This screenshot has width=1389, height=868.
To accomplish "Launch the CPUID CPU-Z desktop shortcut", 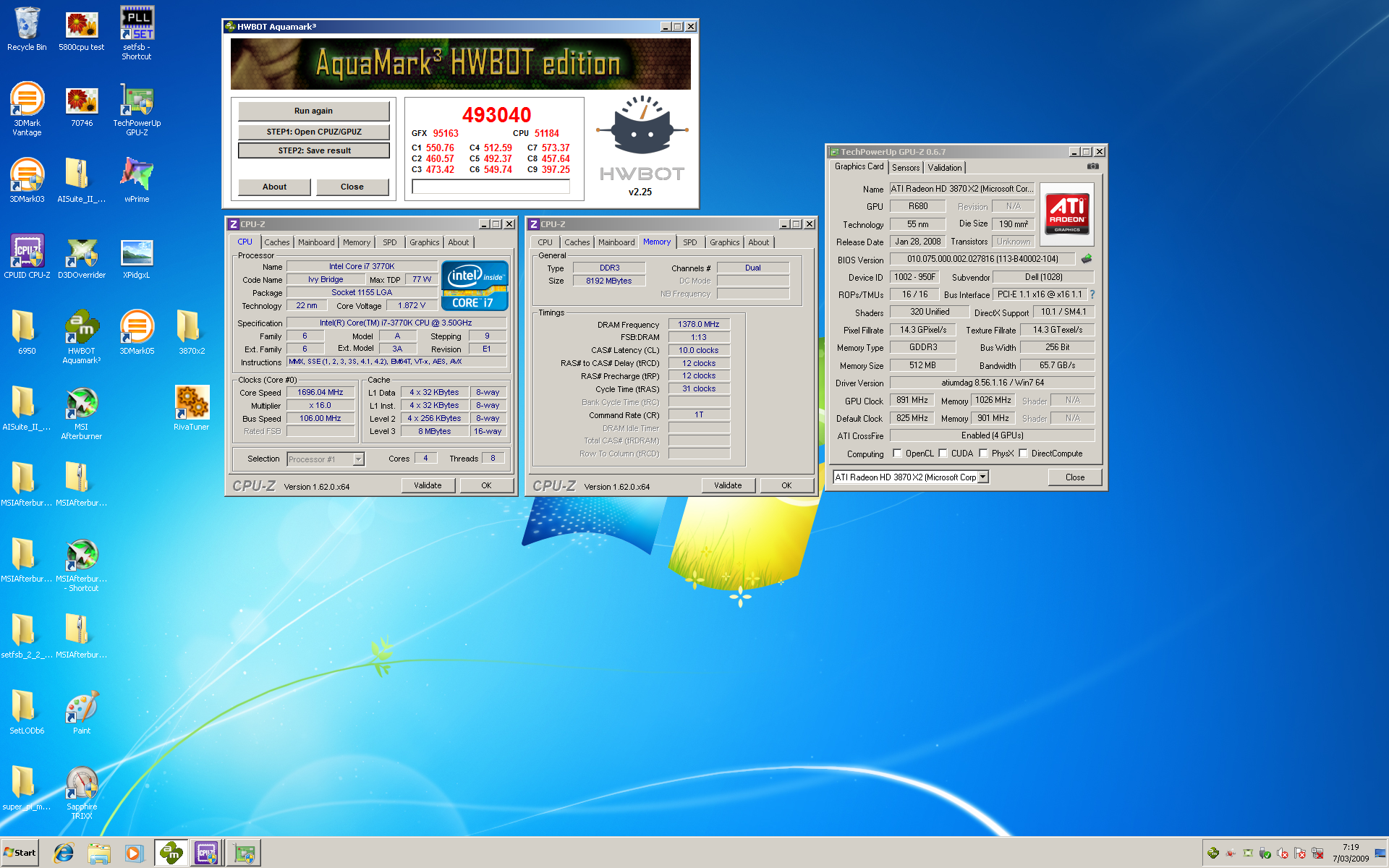I will click(27, 256).
